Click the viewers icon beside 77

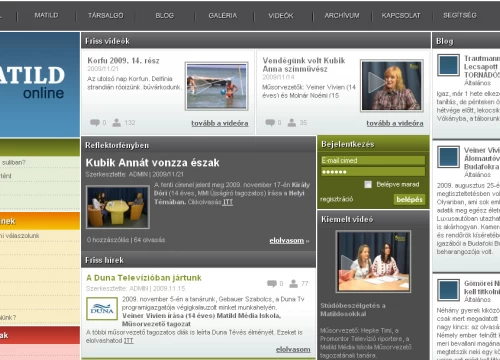pyautogui.click(x=293, y=283)
